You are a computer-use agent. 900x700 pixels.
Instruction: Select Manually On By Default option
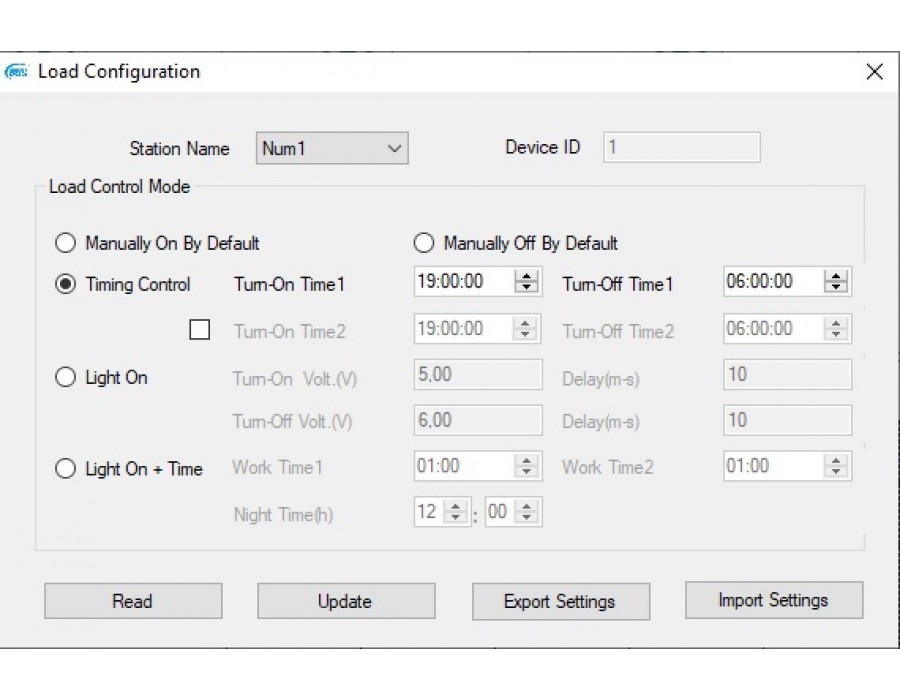66,243
